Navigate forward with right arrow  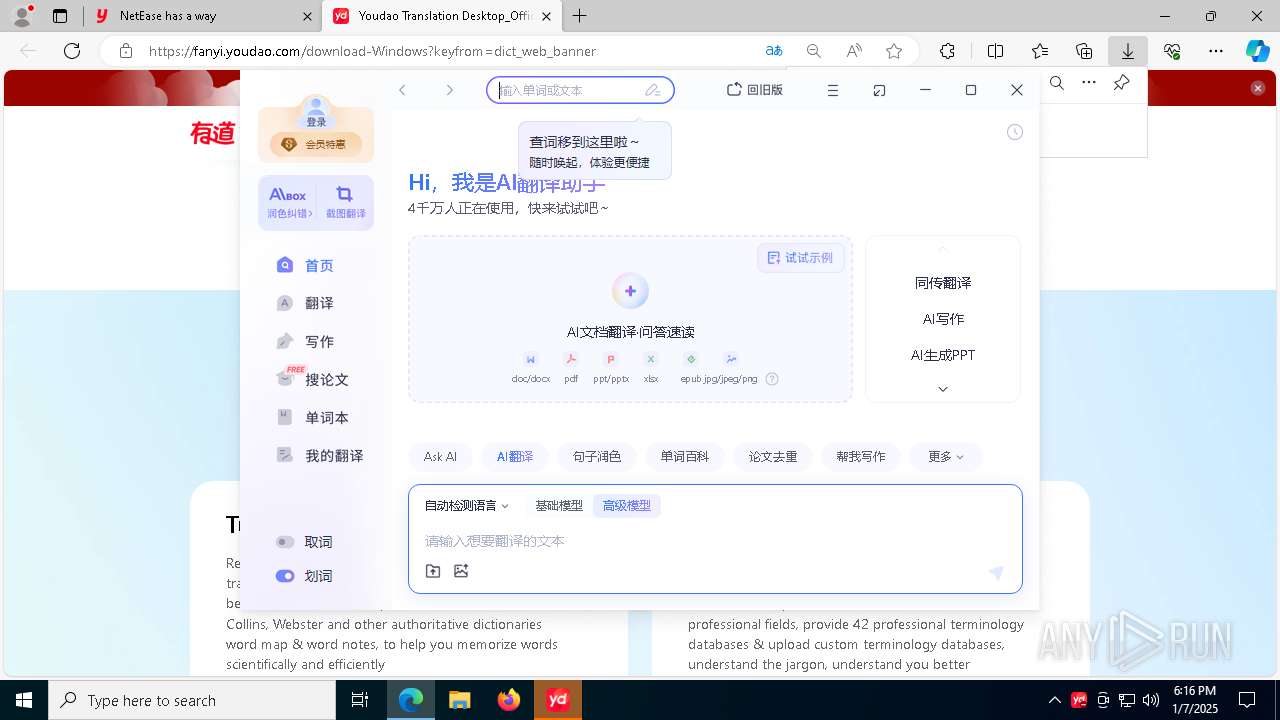click(x=449, y=90)
